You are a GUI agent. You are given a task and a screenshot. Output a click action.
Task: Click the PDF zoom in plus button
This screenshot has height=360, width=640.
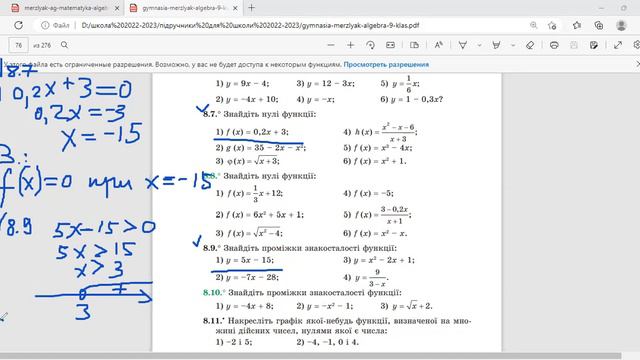pos(350,45)
